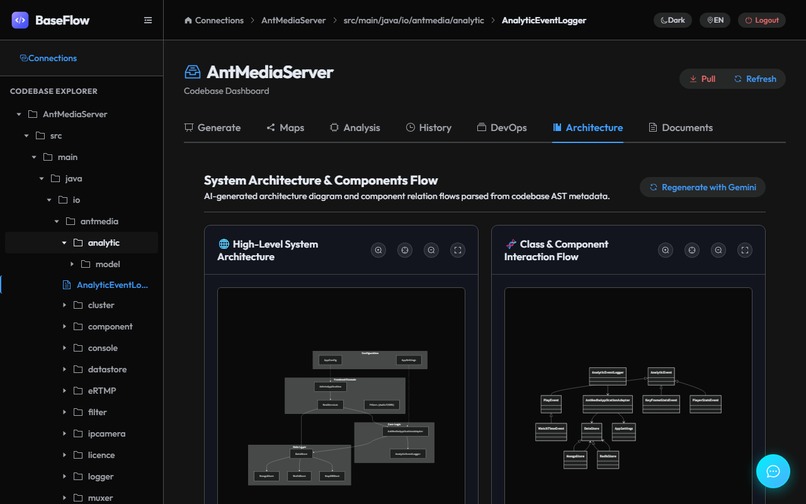Expand the component folder arrow
The height and width of the screenshot is (504, 806).
[64, 327]
